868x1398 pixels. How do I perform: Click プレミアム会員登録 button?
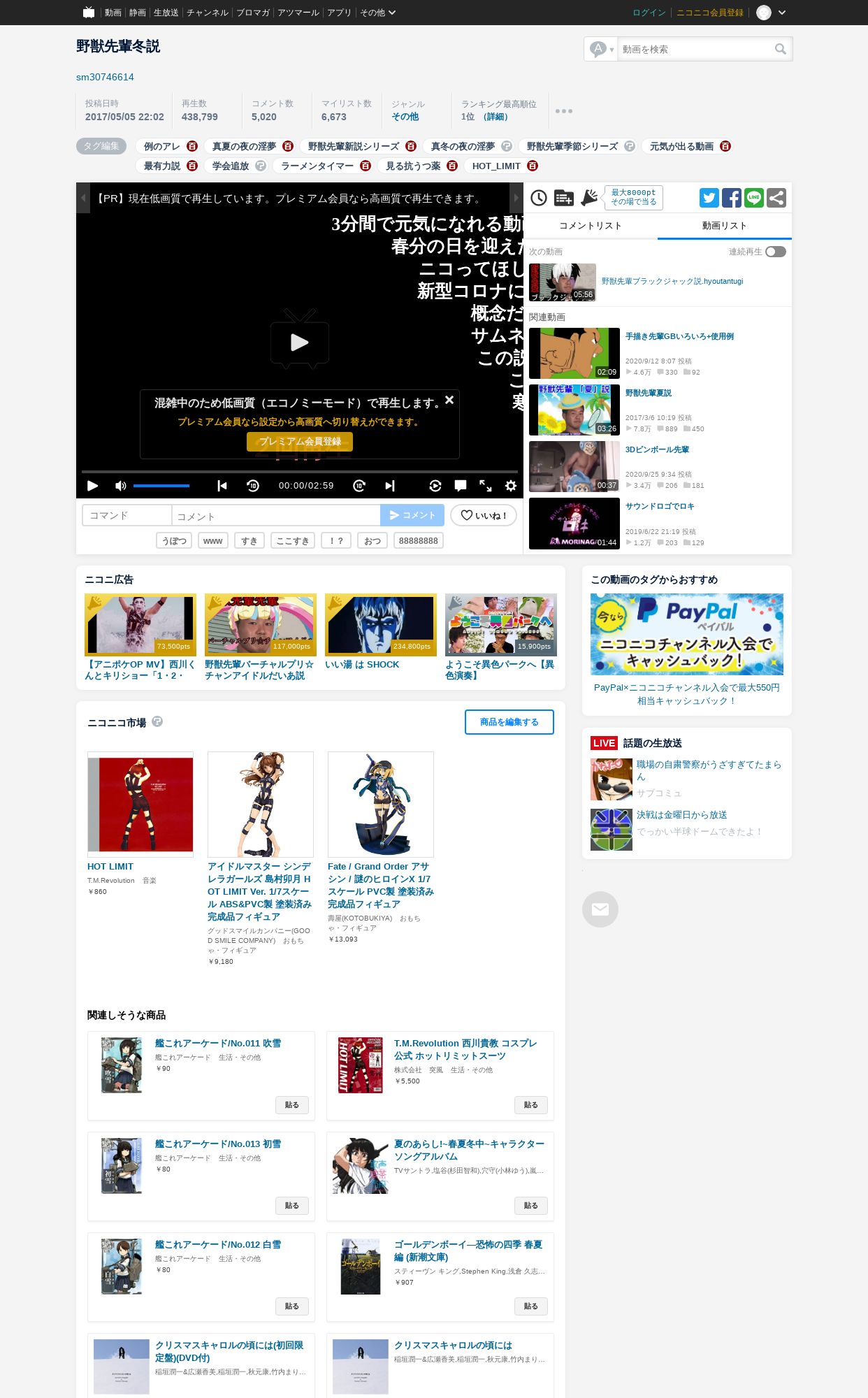(300, 442)
